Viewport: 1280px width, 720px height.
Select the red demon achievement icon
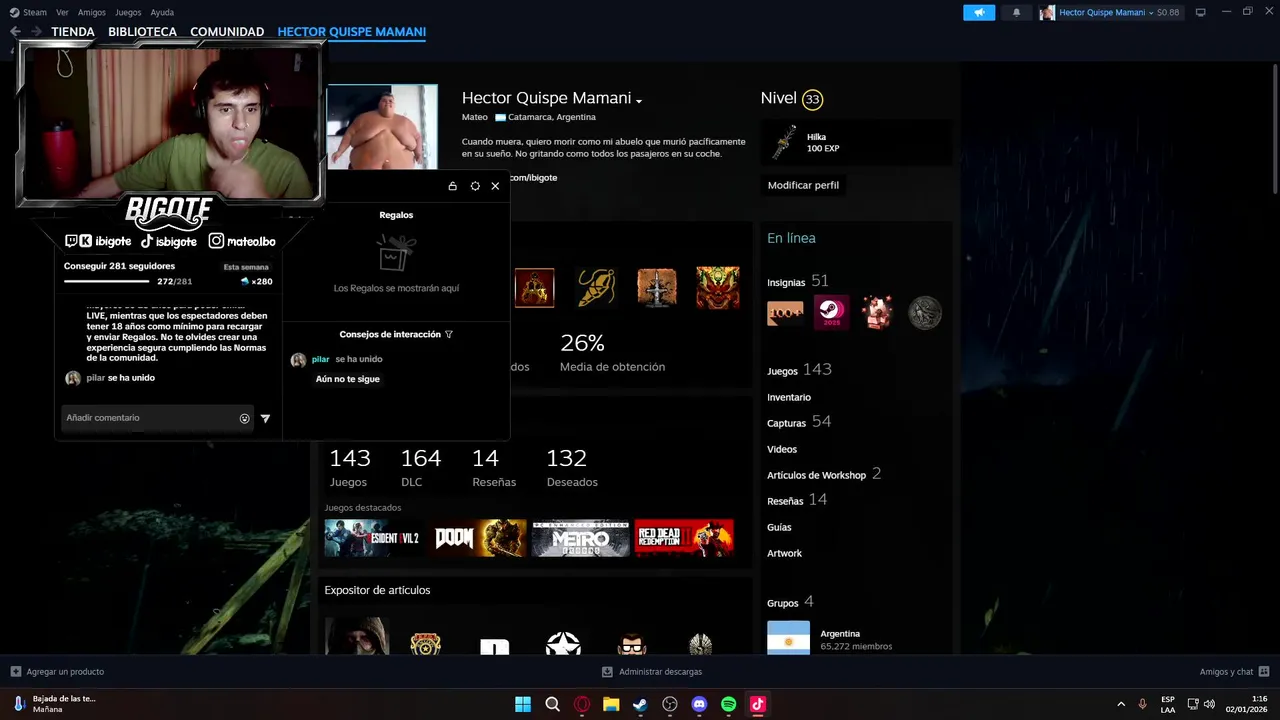pyautogui.click(x=534, y=288)
